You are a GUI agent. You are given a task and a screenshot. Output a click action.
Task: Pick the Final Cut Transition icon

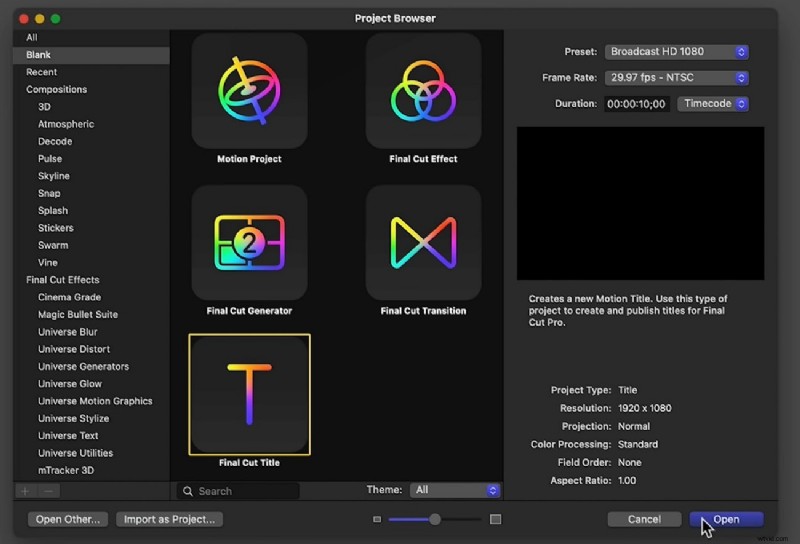point(423,242)
